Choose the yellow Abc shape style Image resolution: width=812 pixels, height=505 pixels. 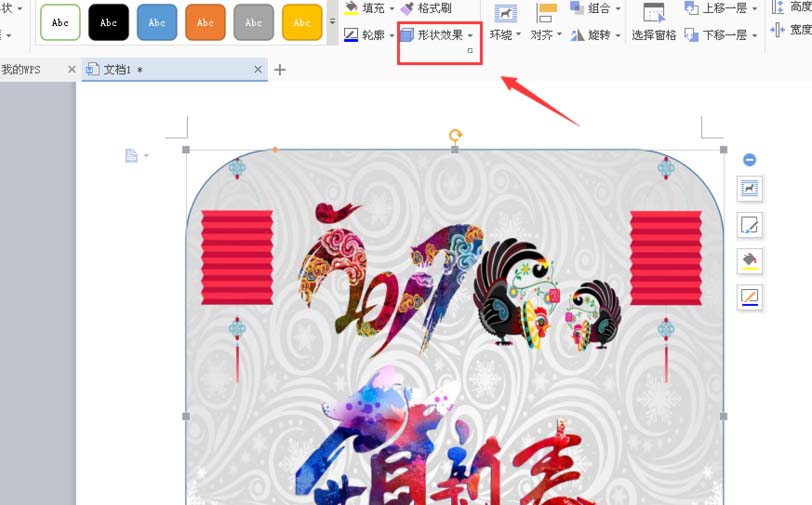pos(302,22)
